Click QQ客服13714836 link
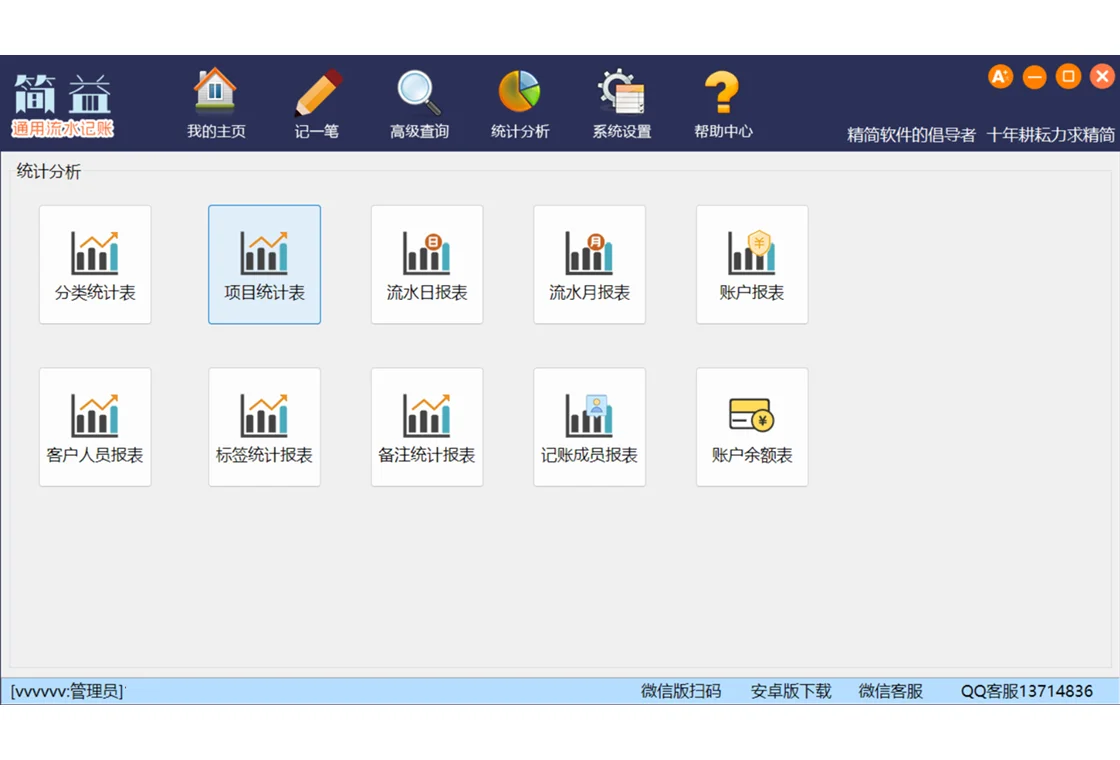 click(x=1026, y=691)
